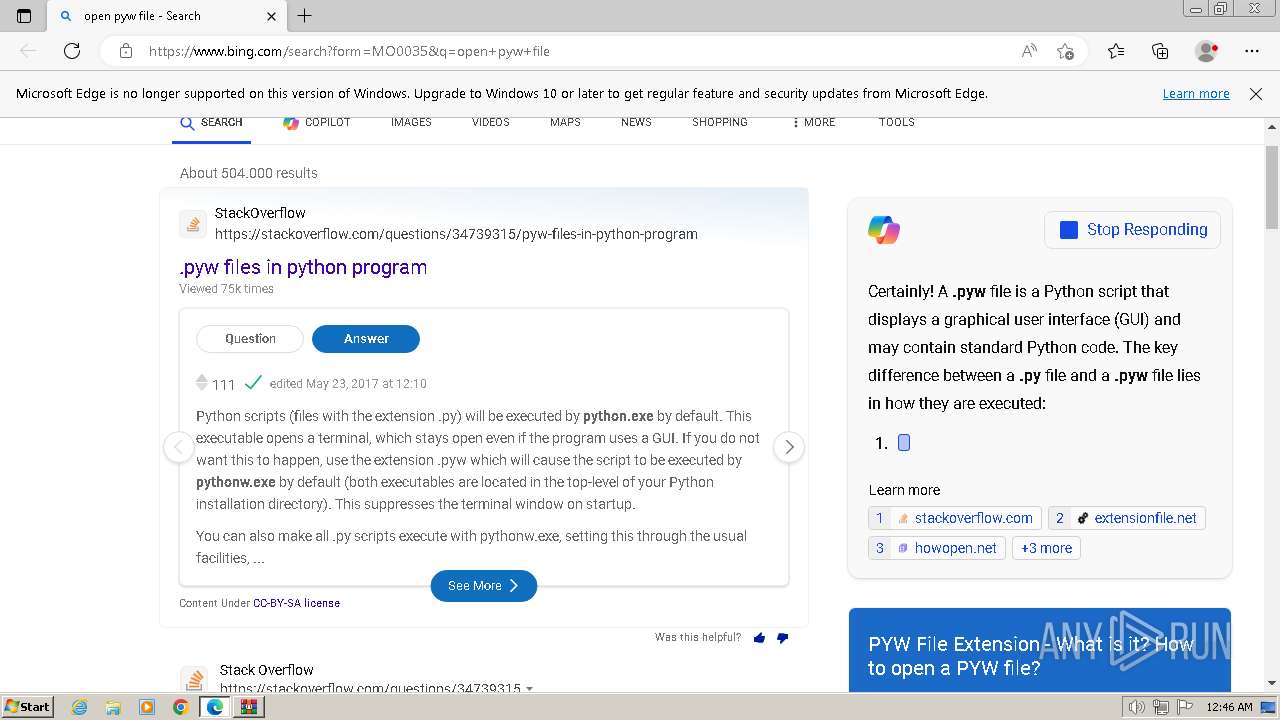Select the Question pill tab

point(250,339)
